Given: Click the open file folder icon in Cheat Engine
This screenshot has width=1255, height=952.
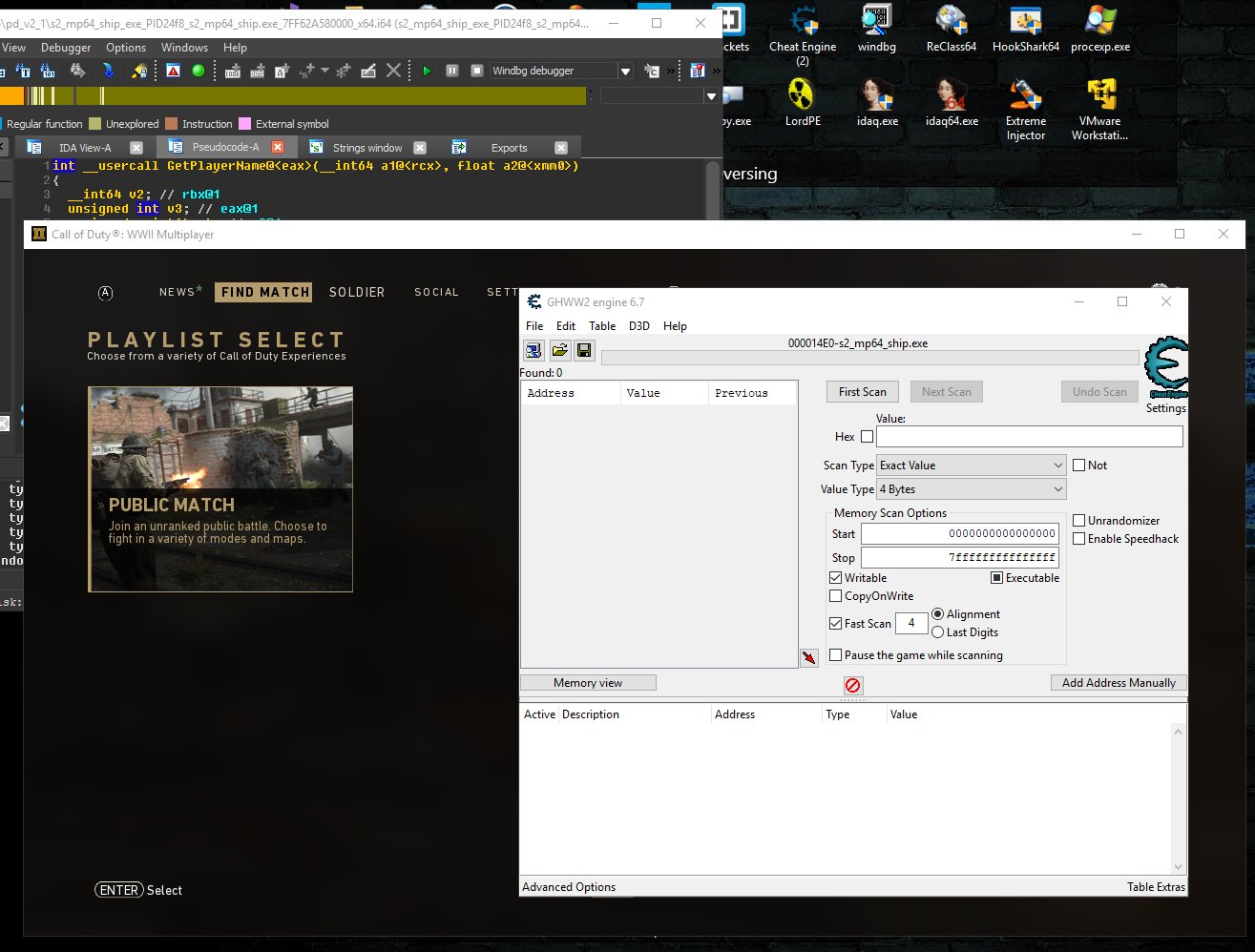Looking at the screenshot, I should [x=559, y=350].
